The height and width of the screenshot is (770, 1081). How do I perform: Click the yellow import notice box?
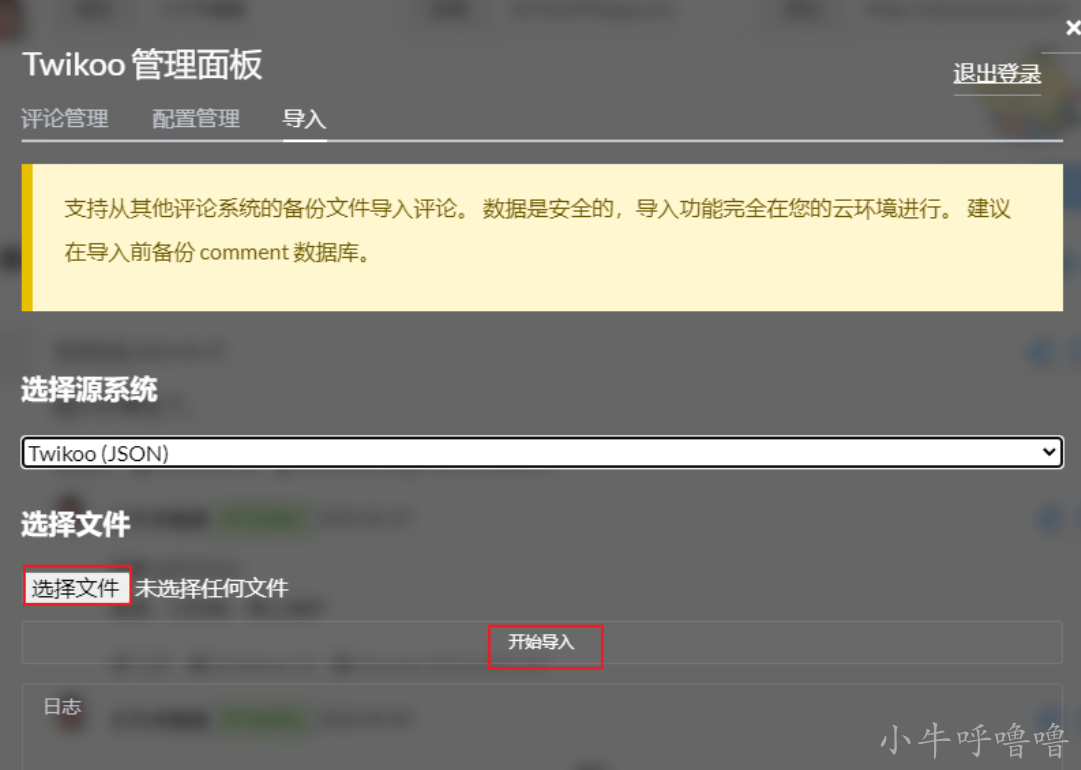[542, 237]
